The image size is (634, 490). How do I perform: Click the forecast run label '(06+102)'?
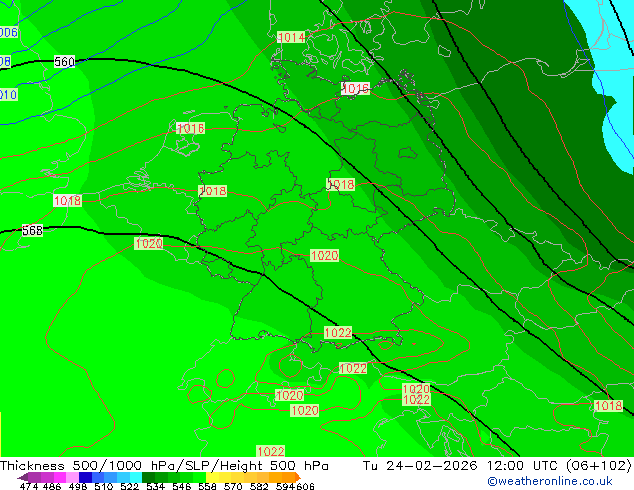tap(598, 465)
